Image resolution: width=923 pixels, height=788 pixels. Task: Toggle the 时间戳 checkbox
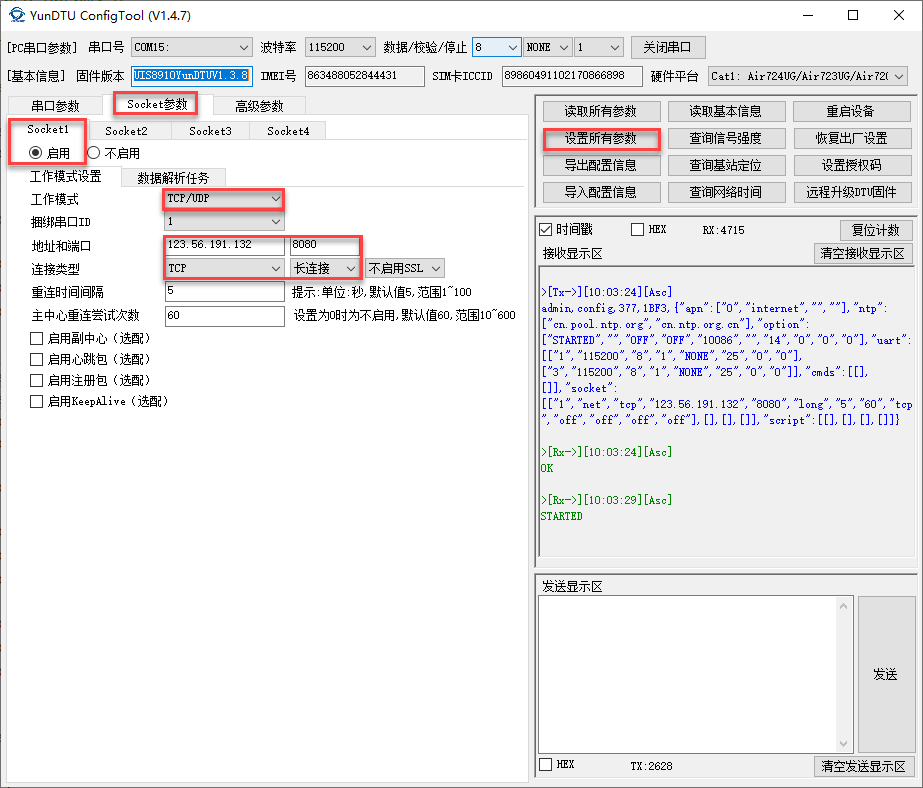(x=546, y=230)
